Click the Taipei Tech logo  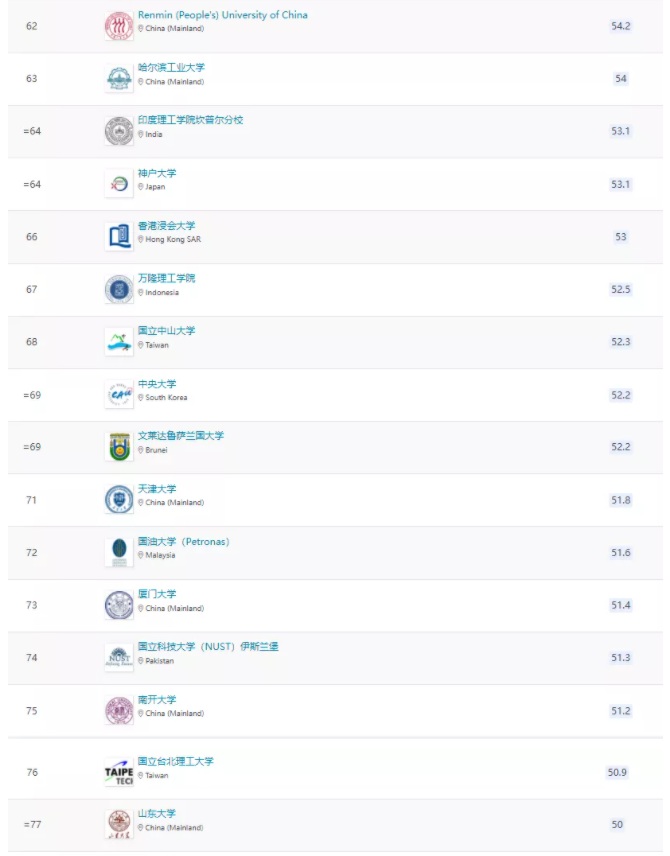tap(119, 772)
